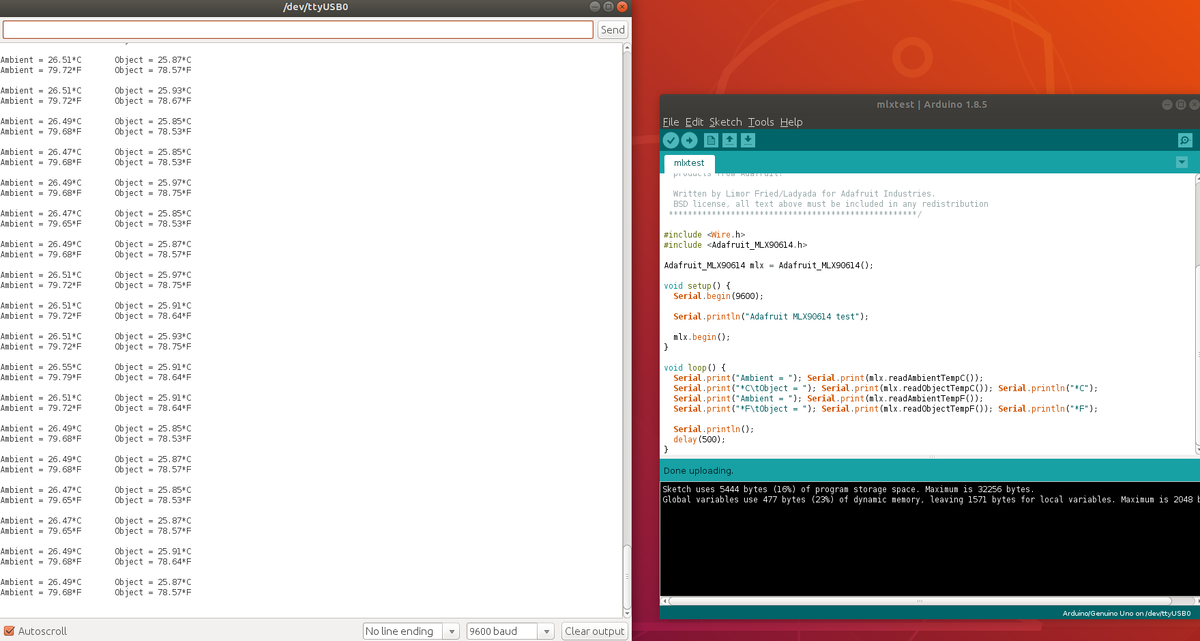Click the BSD license comment line
The width and height of the screenshot is (1200, 641).
(831, 204)
